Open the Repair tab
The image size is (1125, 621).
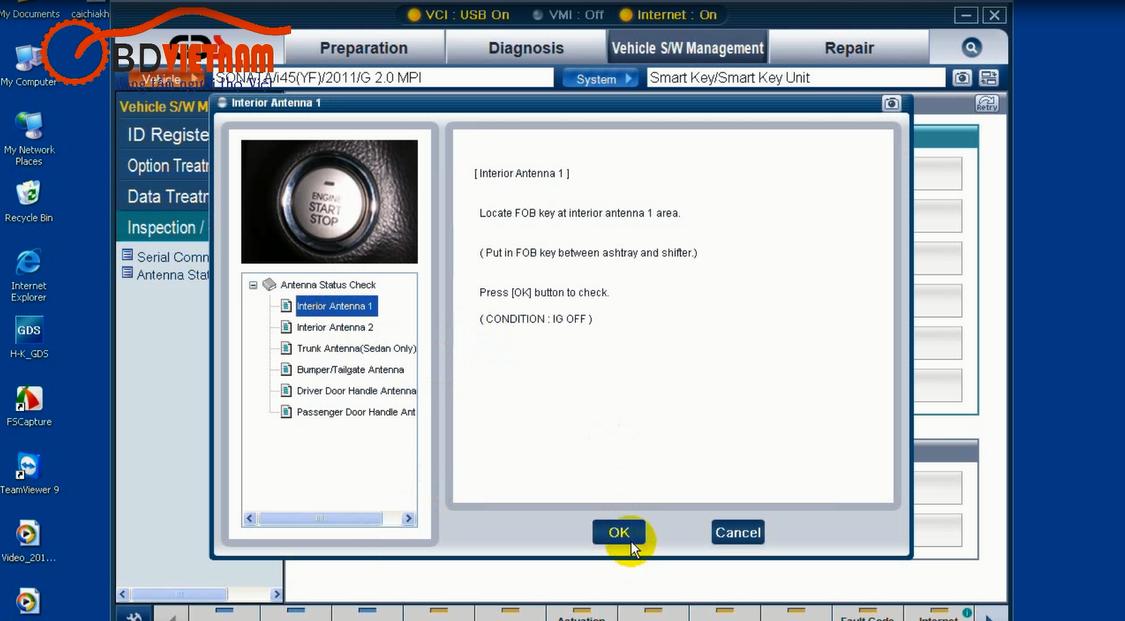(x=849, y=48)
